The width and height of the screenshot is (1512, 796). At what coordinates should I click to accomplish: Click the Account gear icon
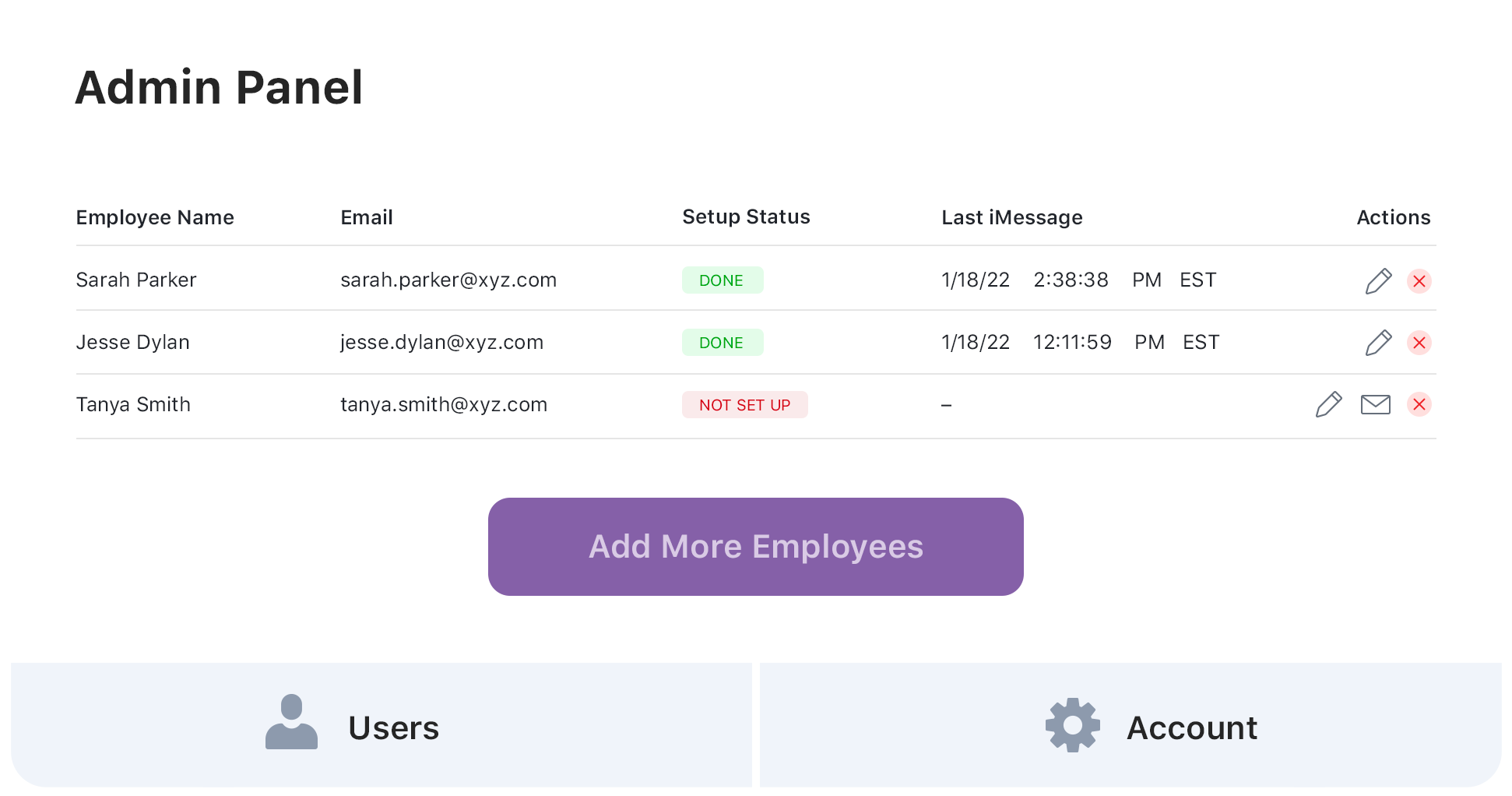1072,725
